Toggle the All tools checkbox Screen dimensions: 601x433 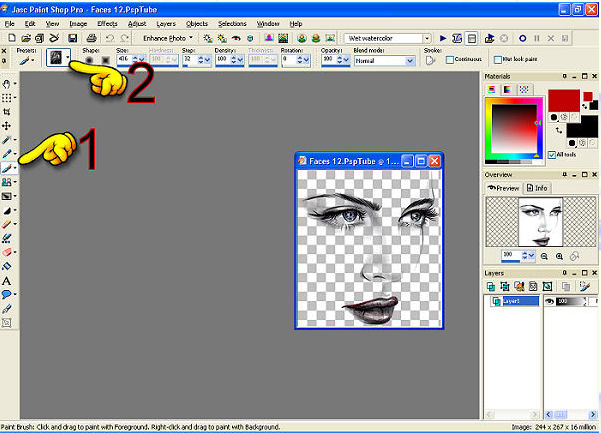pyautogui.click(x=552, y=155)
